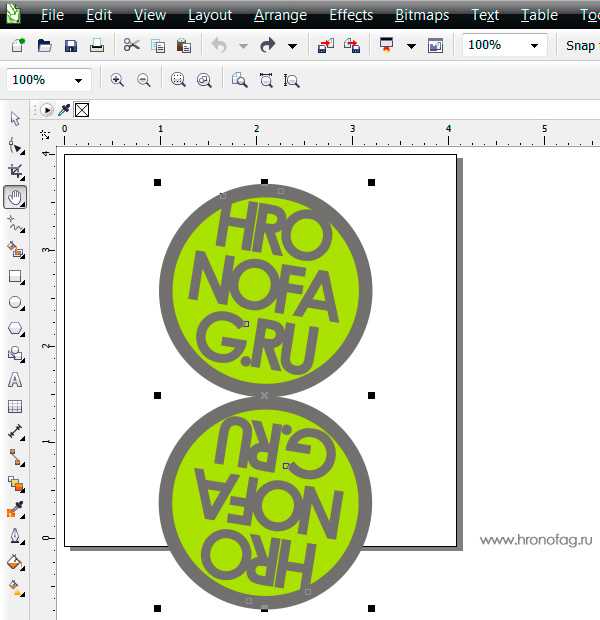Viewport: 600px width, 620px height.
Task: Click the Application launcher icon
Action: 386,45
